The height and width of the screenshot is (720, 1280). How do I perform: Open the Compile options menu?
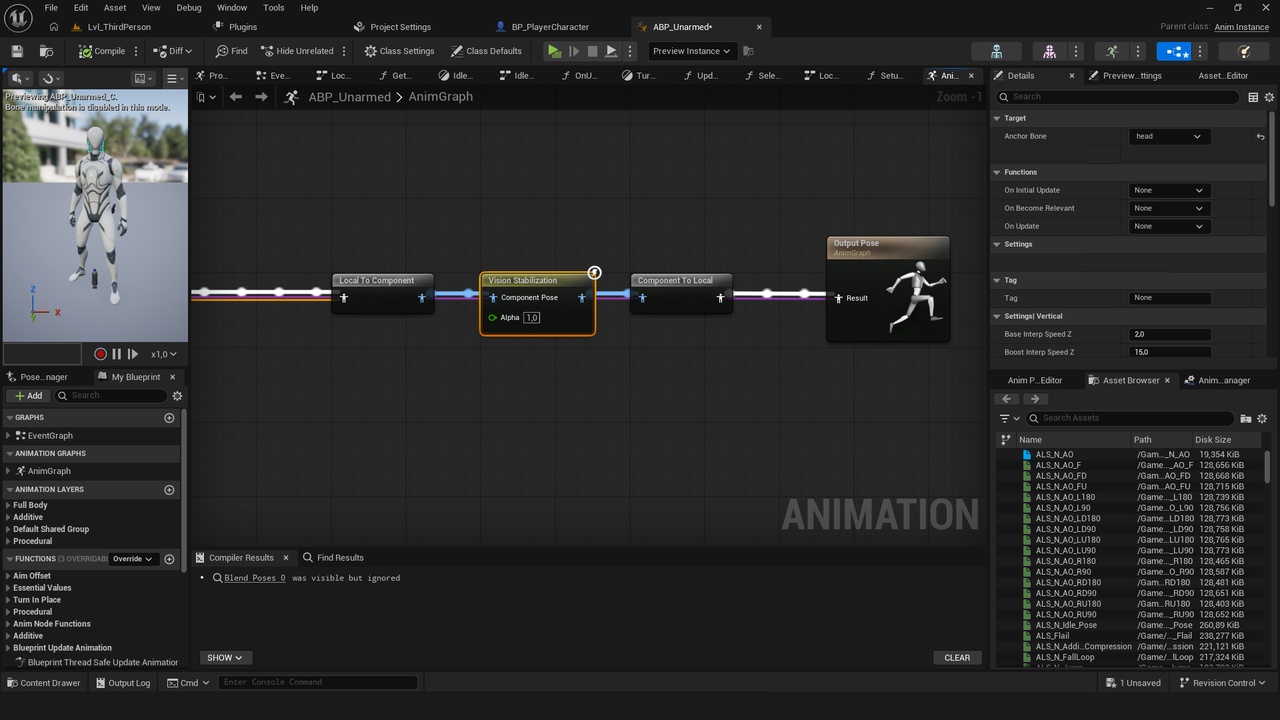point(139,51)
